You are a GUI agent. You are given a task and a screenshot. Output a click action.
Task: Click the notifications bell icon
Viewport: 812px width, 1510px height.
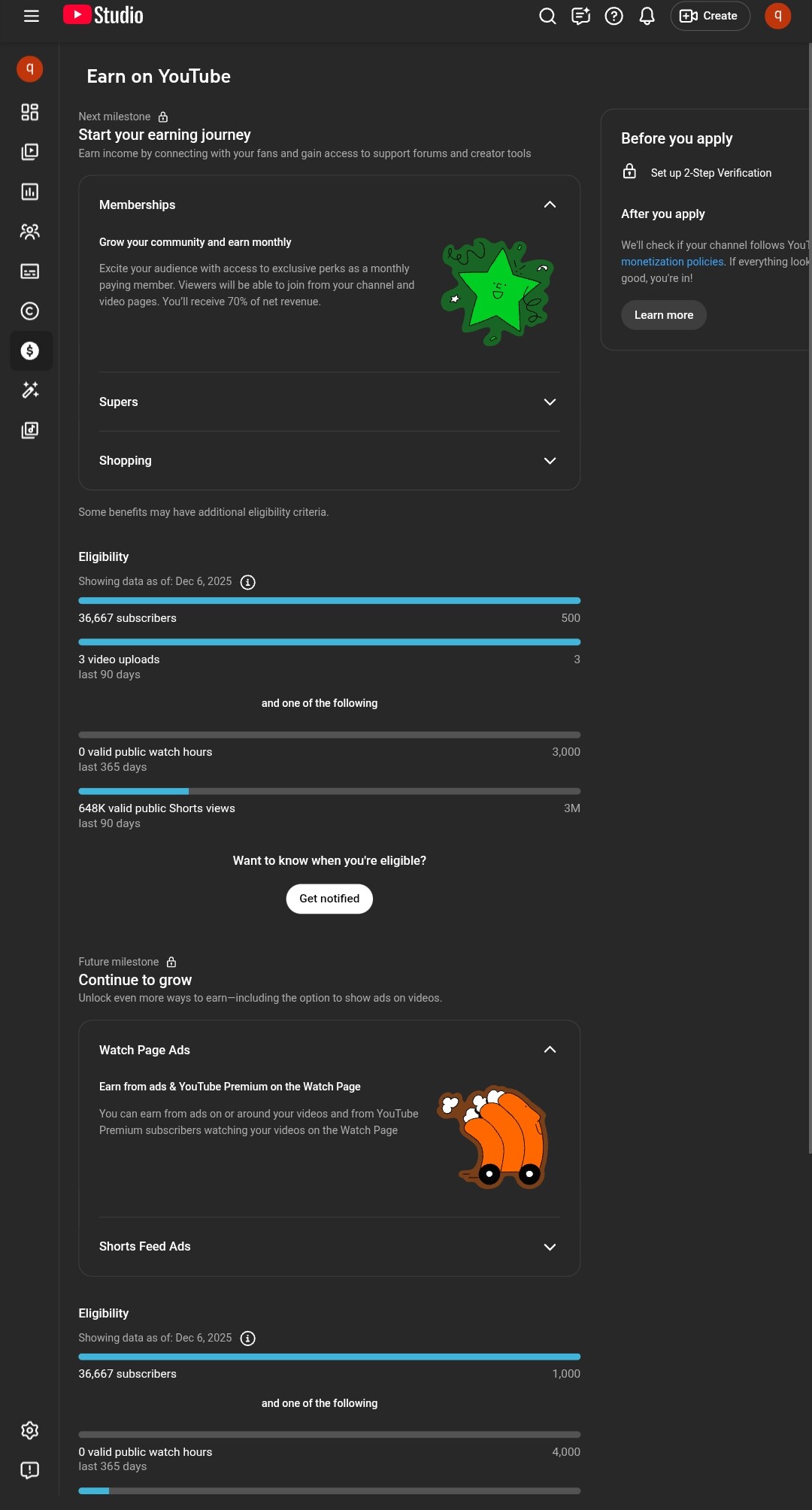(647, 16)
